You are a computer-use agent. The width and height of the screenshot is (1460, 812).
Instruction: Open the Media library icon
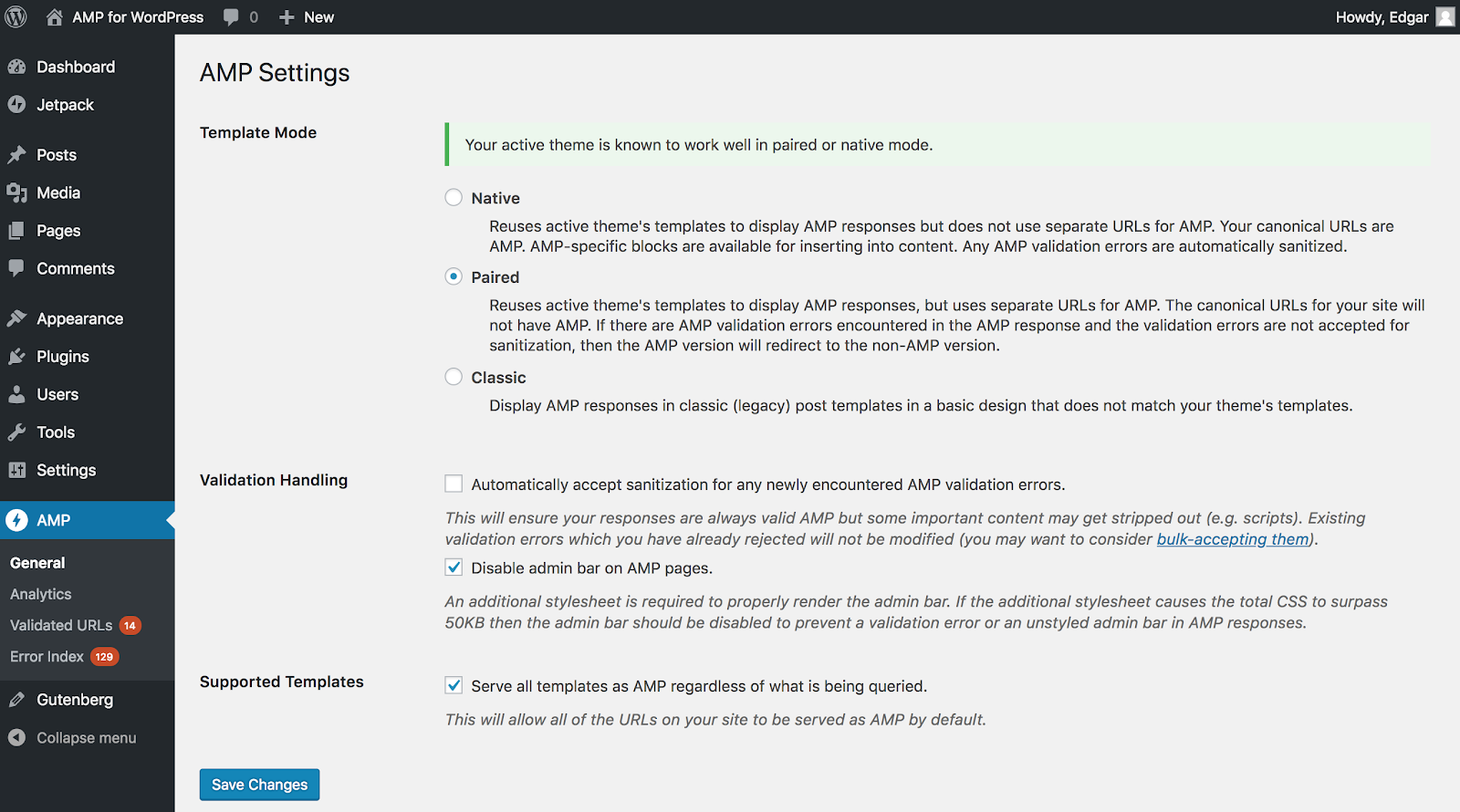pyautogui.click(x=16, y=193)
